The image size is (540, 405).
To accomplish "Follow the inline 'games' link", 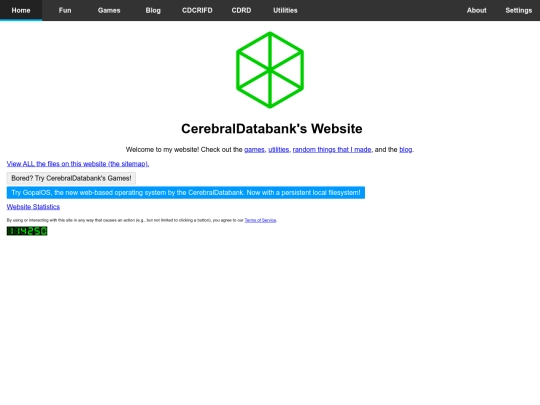I will (254, 149).
